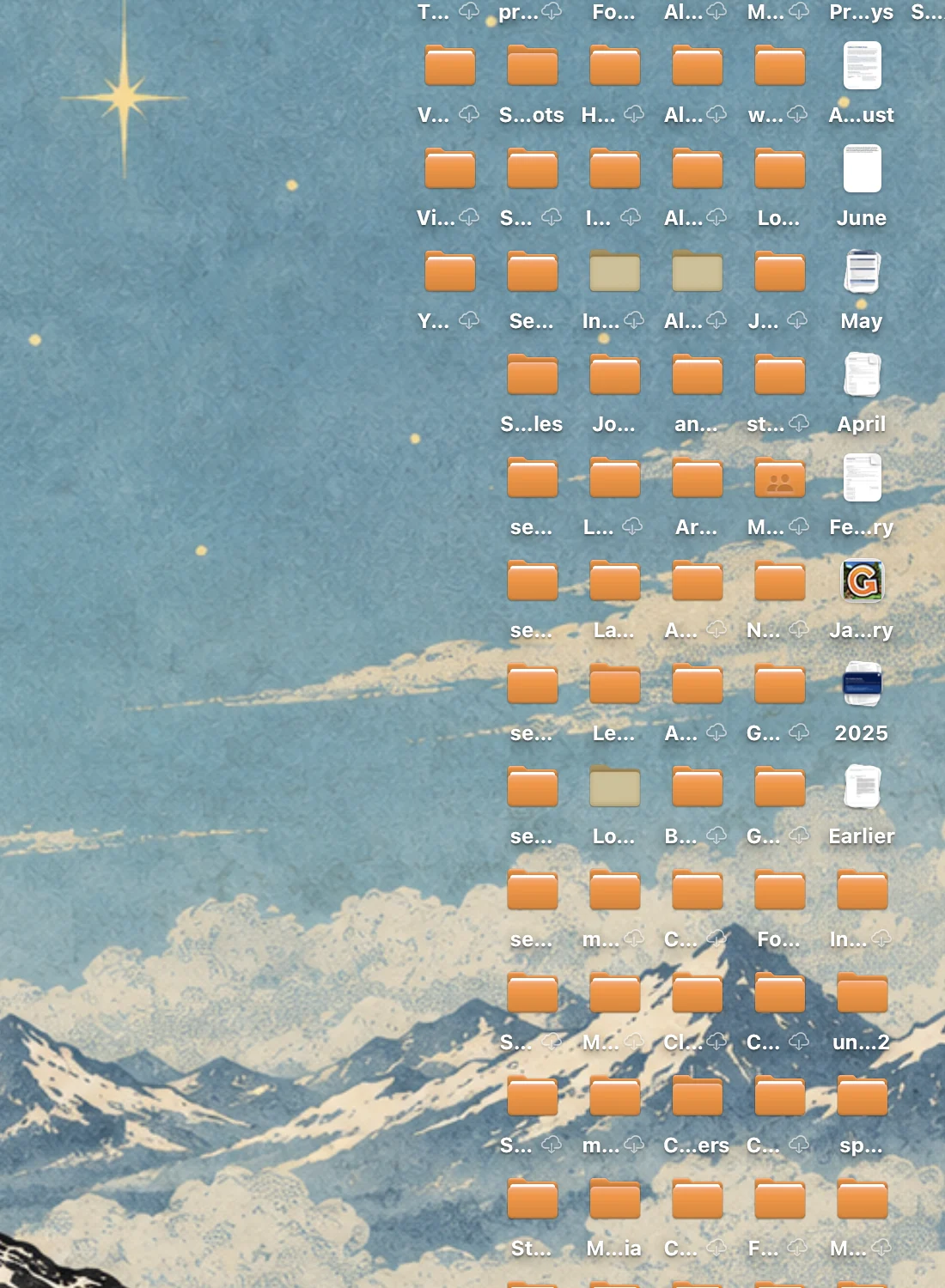Select the "S...ots" folder

(532, 67)
